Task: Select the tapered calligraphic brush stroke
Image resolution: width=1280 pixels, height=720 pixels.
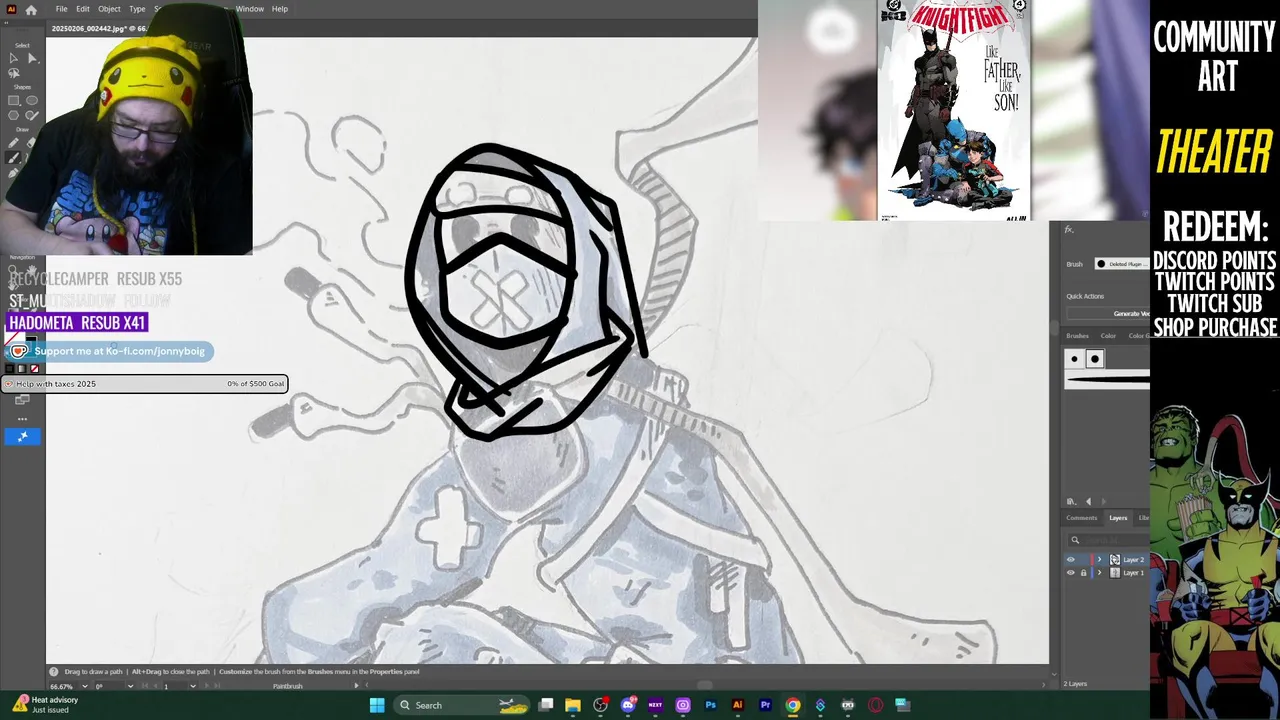Action: [x=1107, y=379]
